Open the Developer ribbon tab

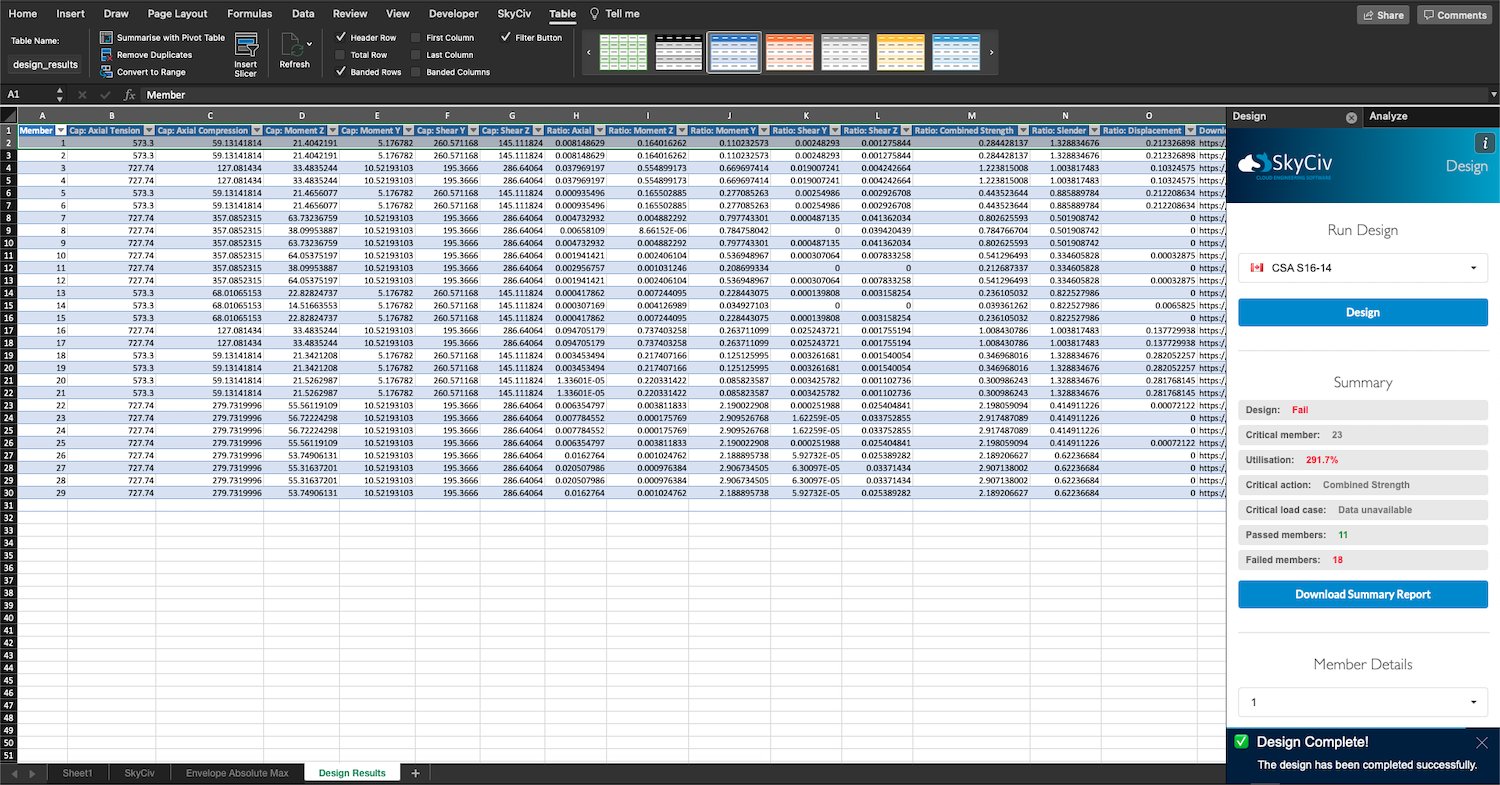[453, 14]
